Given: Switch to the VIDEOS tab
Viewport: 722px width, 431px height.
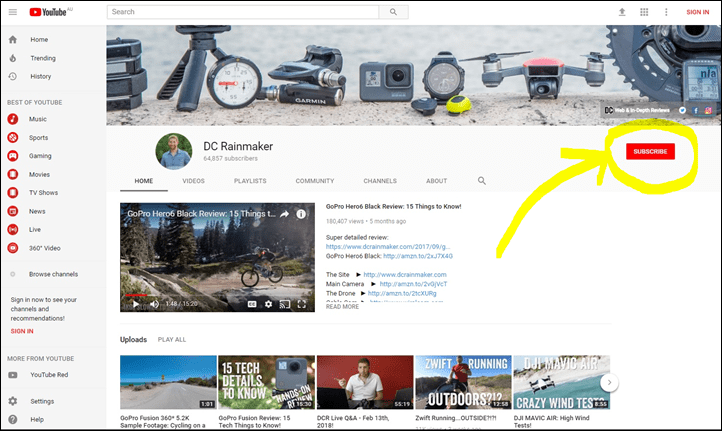Looking at the screenshot, I should pos(193,181).
